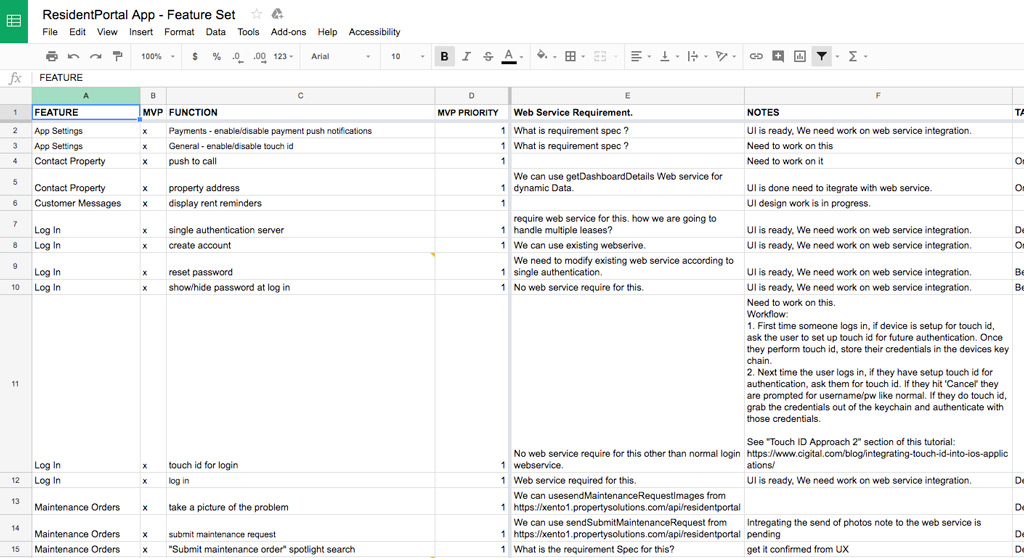The width and height of the screenshot is (1024, 558).
Task: Open the zoom 100% dropdown
Action: click(158, 56)
